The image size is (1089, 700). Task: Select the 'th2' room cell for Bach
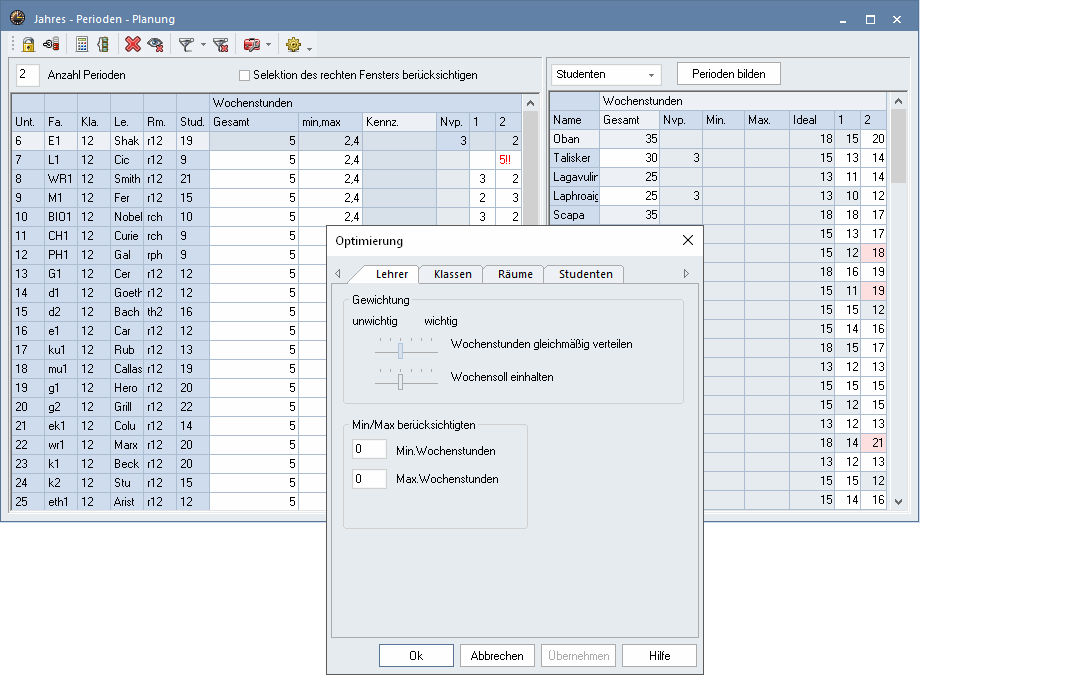coord(160,312)
